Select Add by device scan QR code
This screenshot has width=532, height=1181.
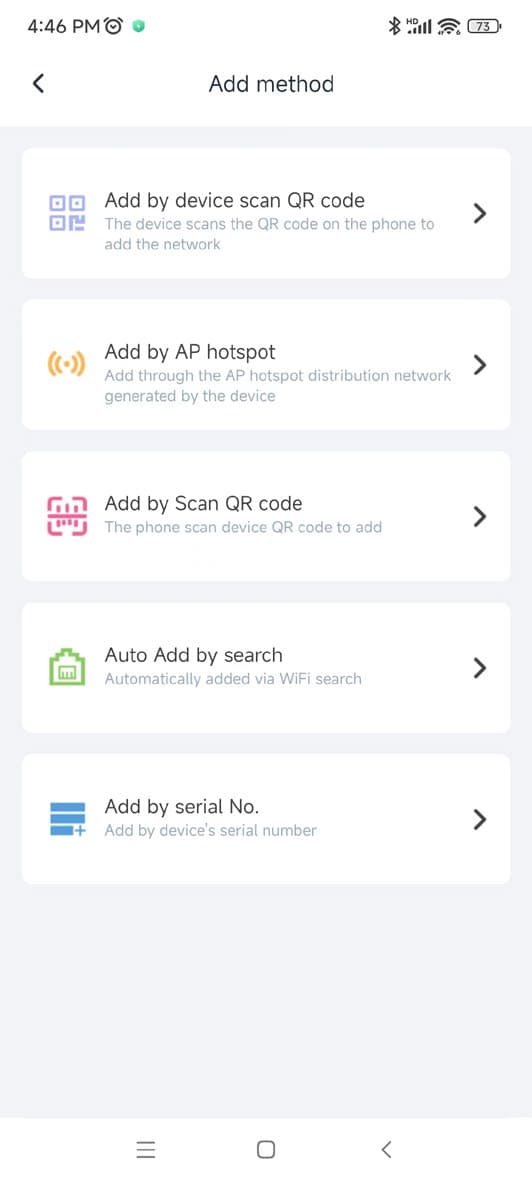point(266,213)
